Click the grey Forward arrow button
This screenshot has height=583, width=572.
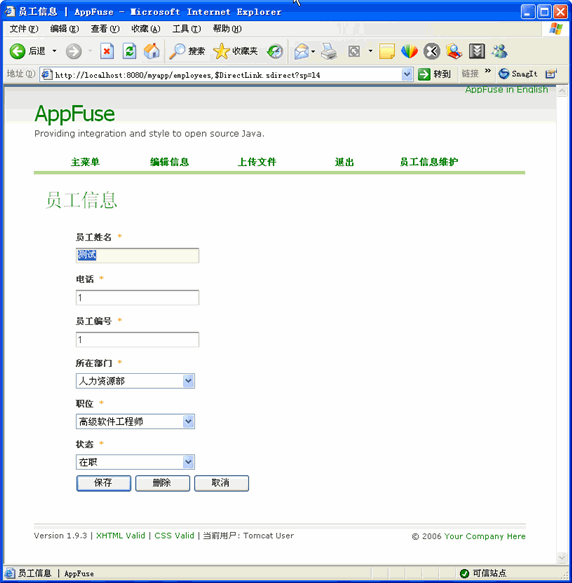pos(74,51)
